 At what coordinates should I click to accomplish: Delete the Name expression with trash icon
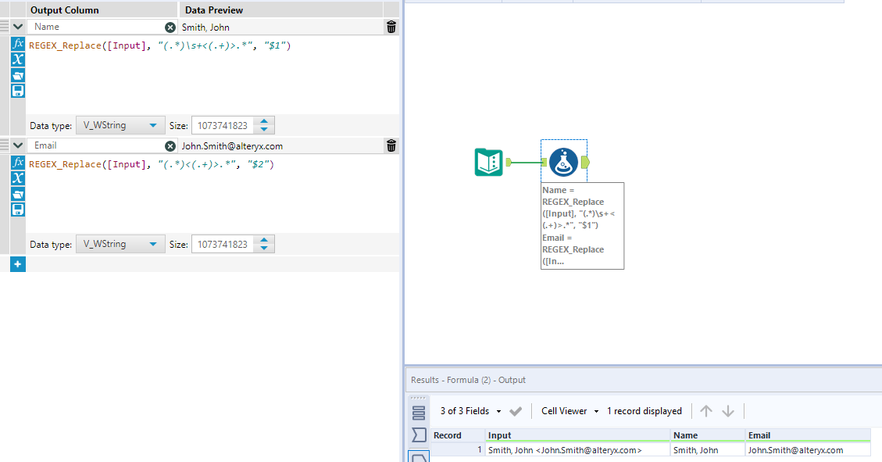392,26
